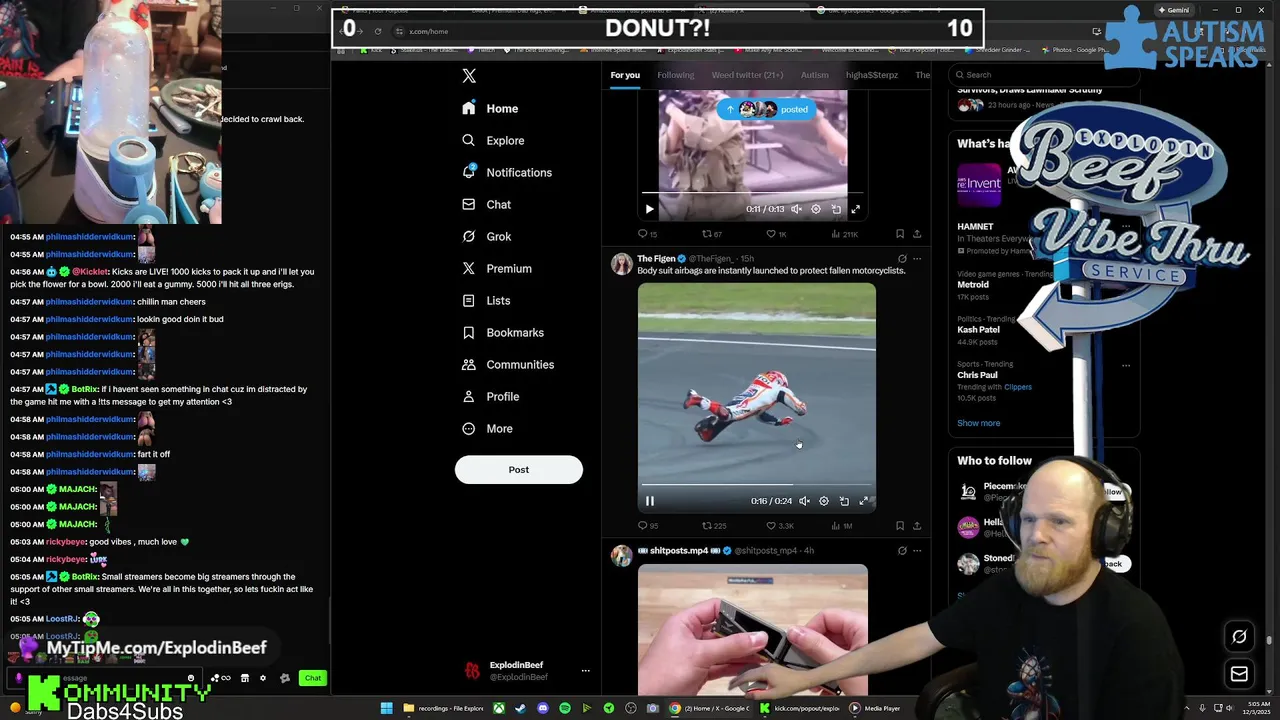Switch to the Following tab
This screenshot has width=1280, height=720.
(x=675, y=75)
